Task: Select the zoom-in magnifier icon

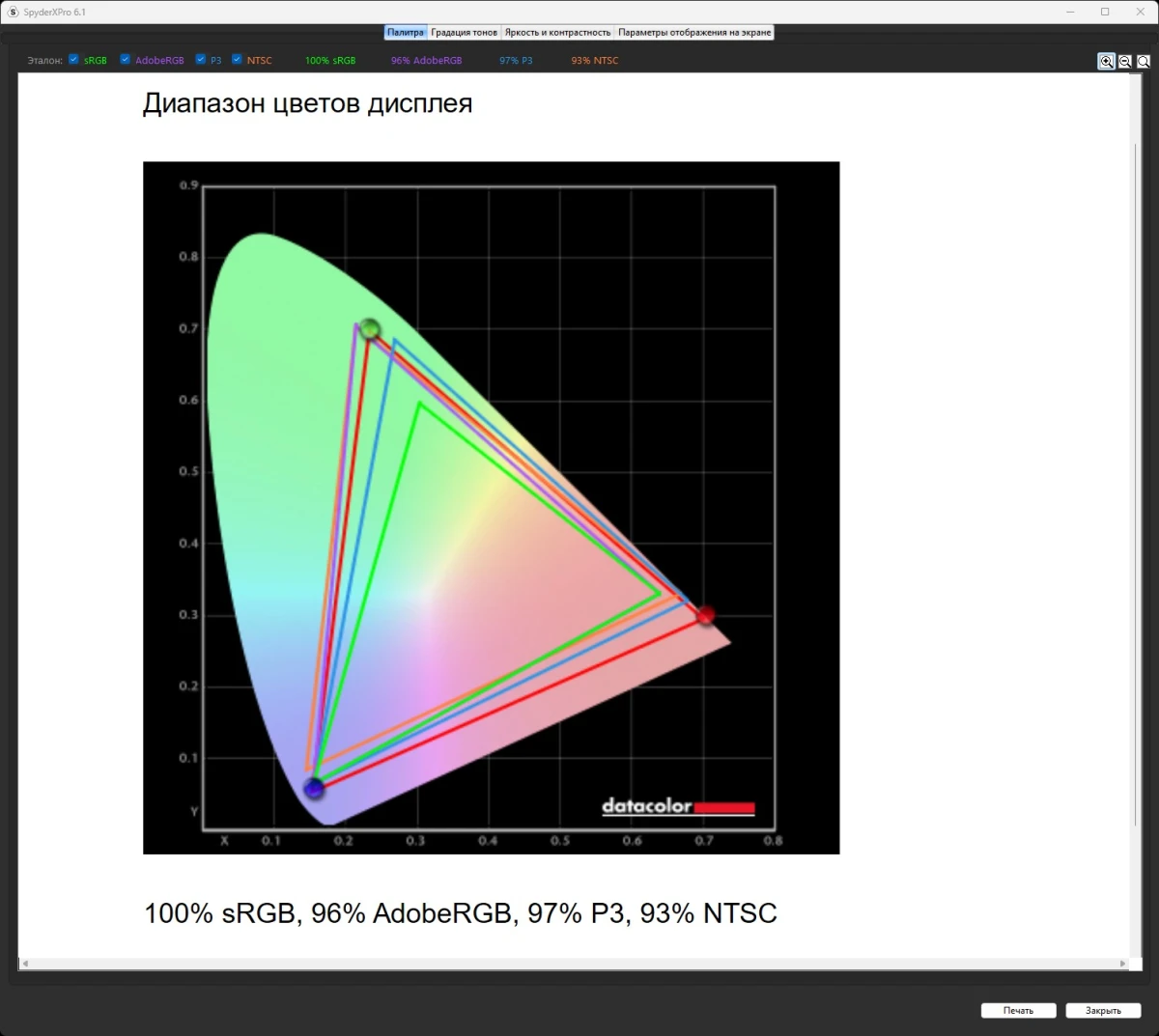Action: (1107, 61)
